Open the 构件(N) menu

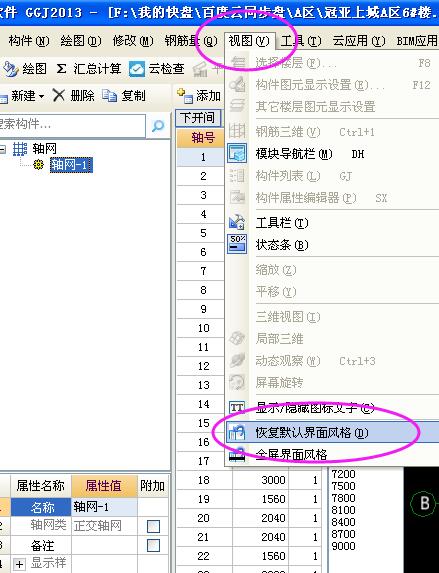click(x=29, y=41)
